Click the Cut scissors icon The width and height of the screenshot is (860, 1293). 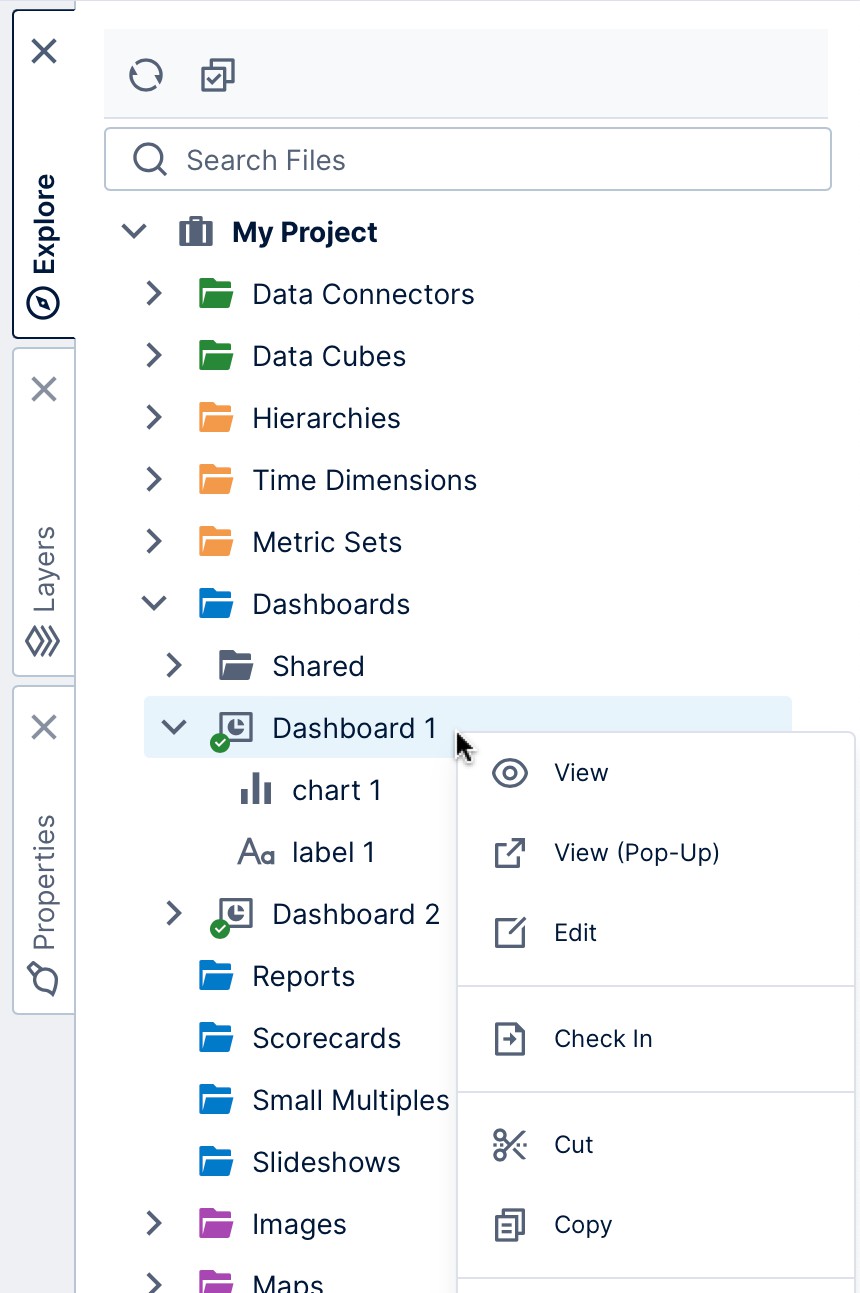pyautogui.click(x=510, y=1145)
